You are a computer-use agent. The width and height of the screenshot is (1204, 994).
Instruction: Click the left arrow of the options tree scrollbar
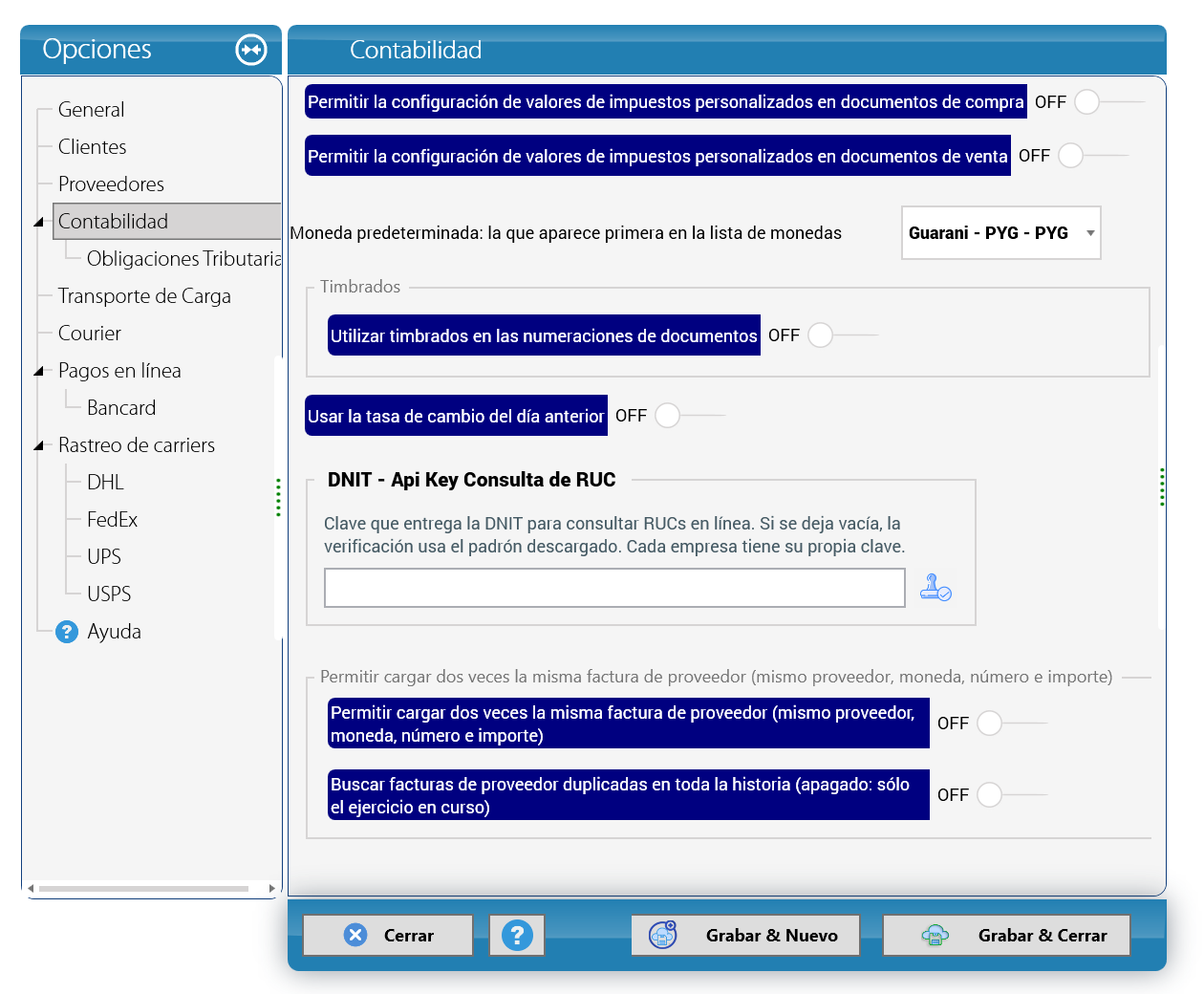(31, 889)
